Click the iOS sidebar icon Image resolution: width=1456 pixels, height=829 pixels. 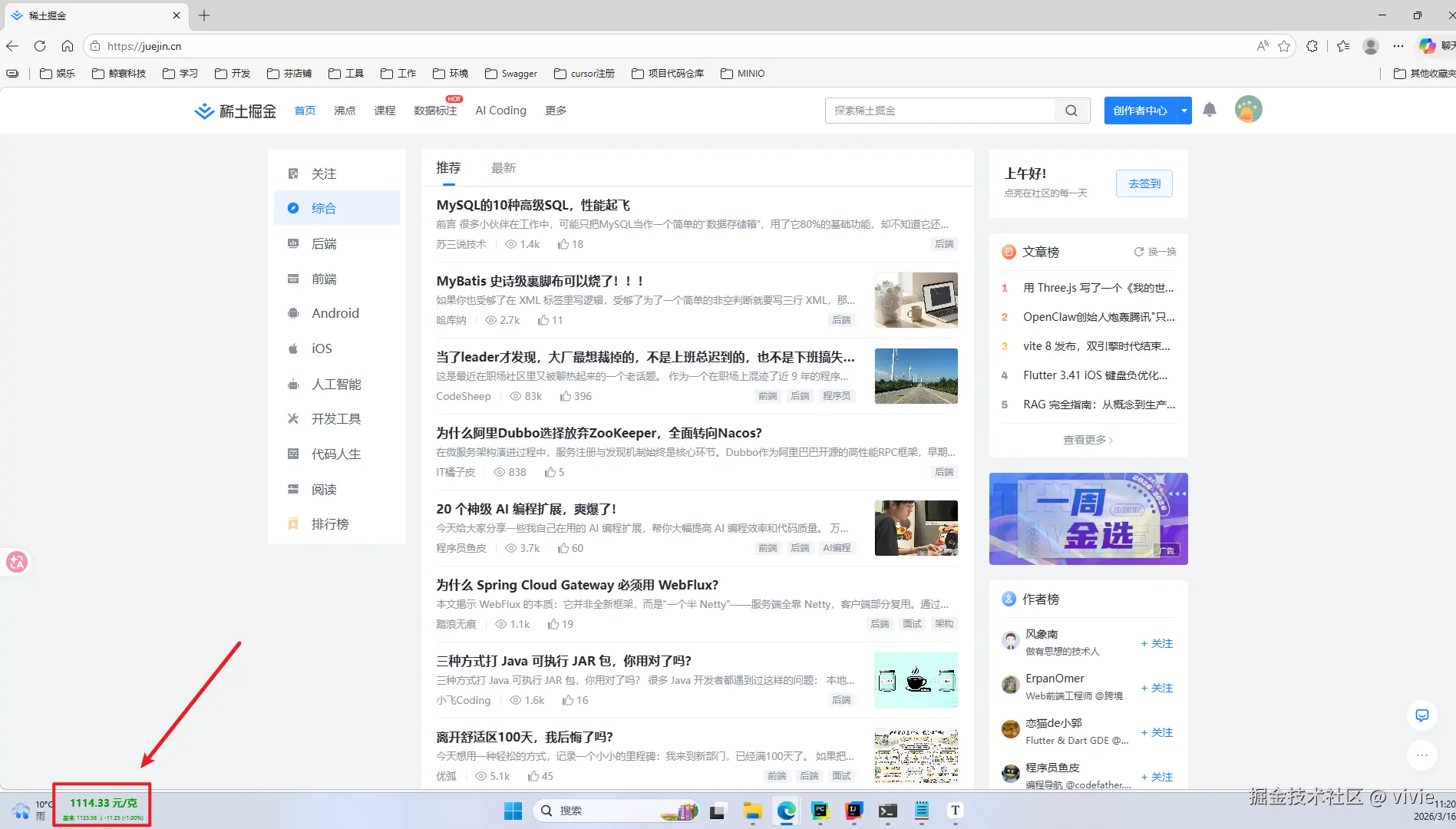[x=292, y=348]
